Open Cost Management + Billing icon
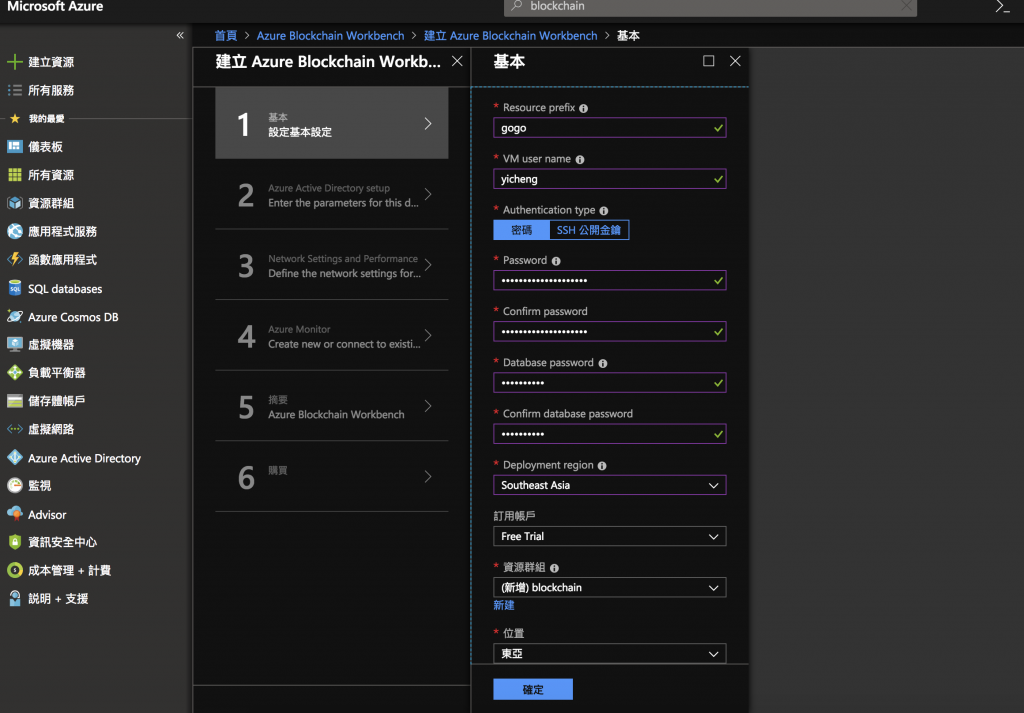The image size is (1024, 713). [x=14, y=570]
